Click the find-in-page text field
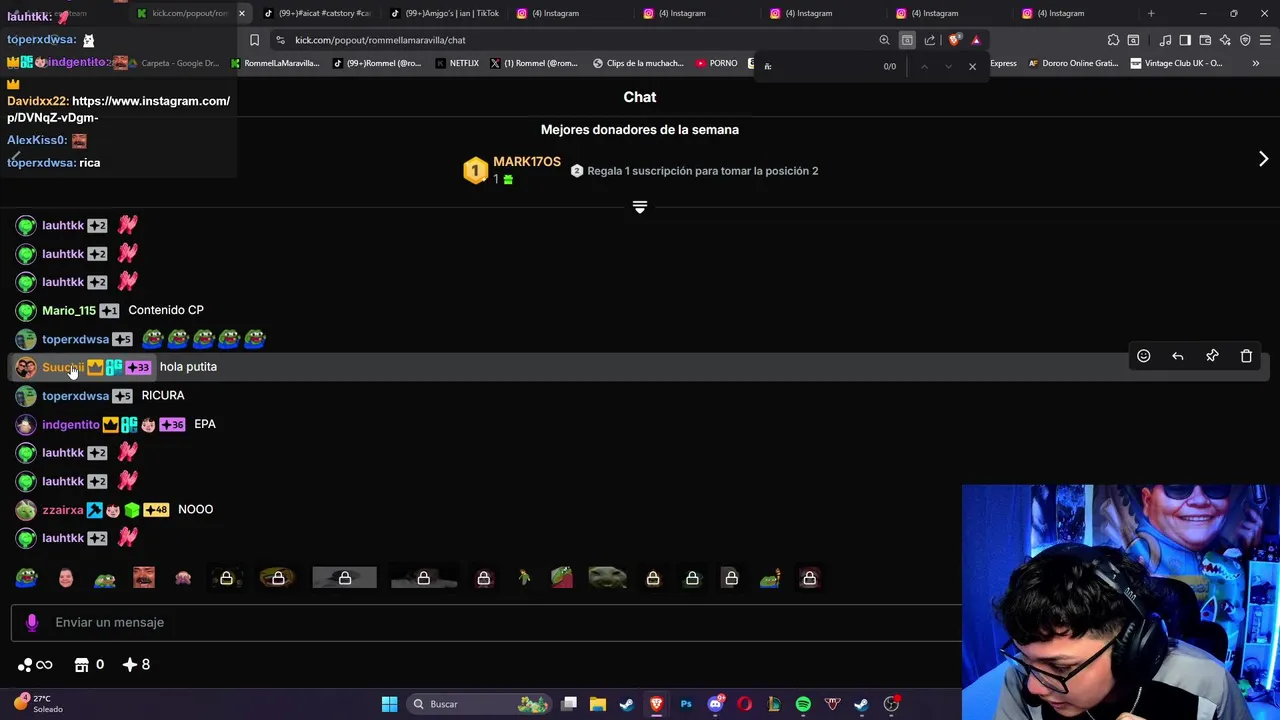The width and height of the screenshot is (1280, 720). tap(818, 66)
